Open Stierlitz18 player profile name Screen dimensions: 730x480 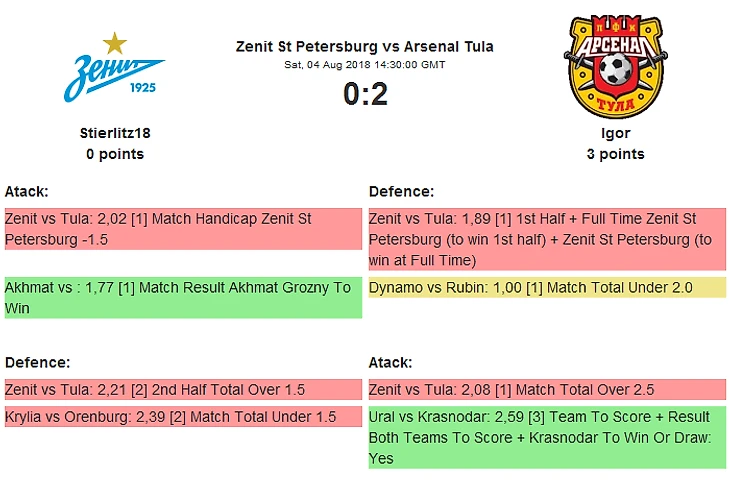tap(115, 133)
